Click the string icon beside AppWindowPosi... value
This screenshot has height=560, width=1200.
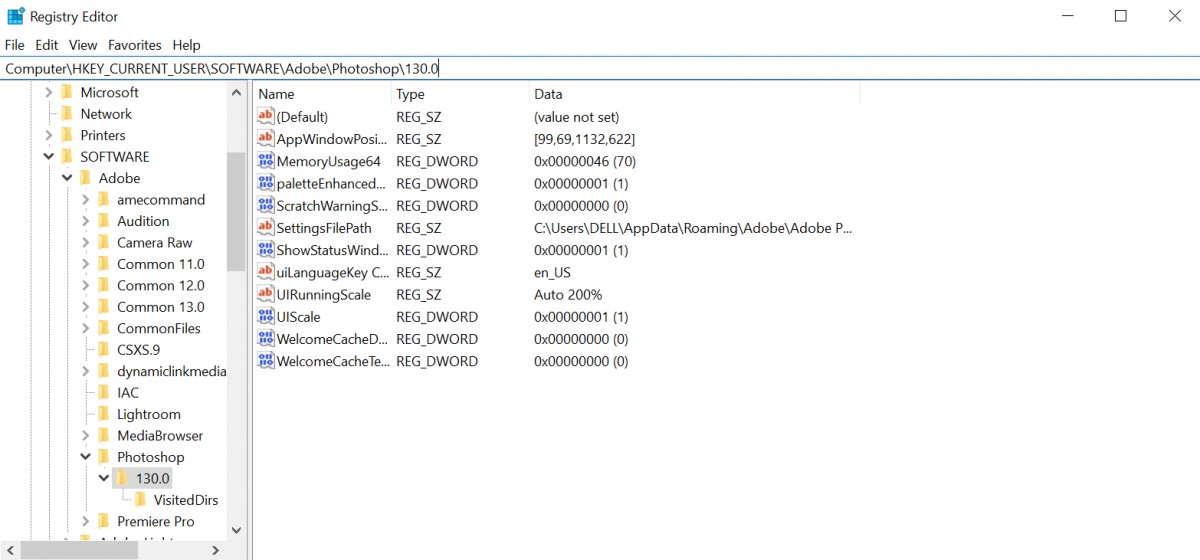pyautogui.click(x=266, y=139)
